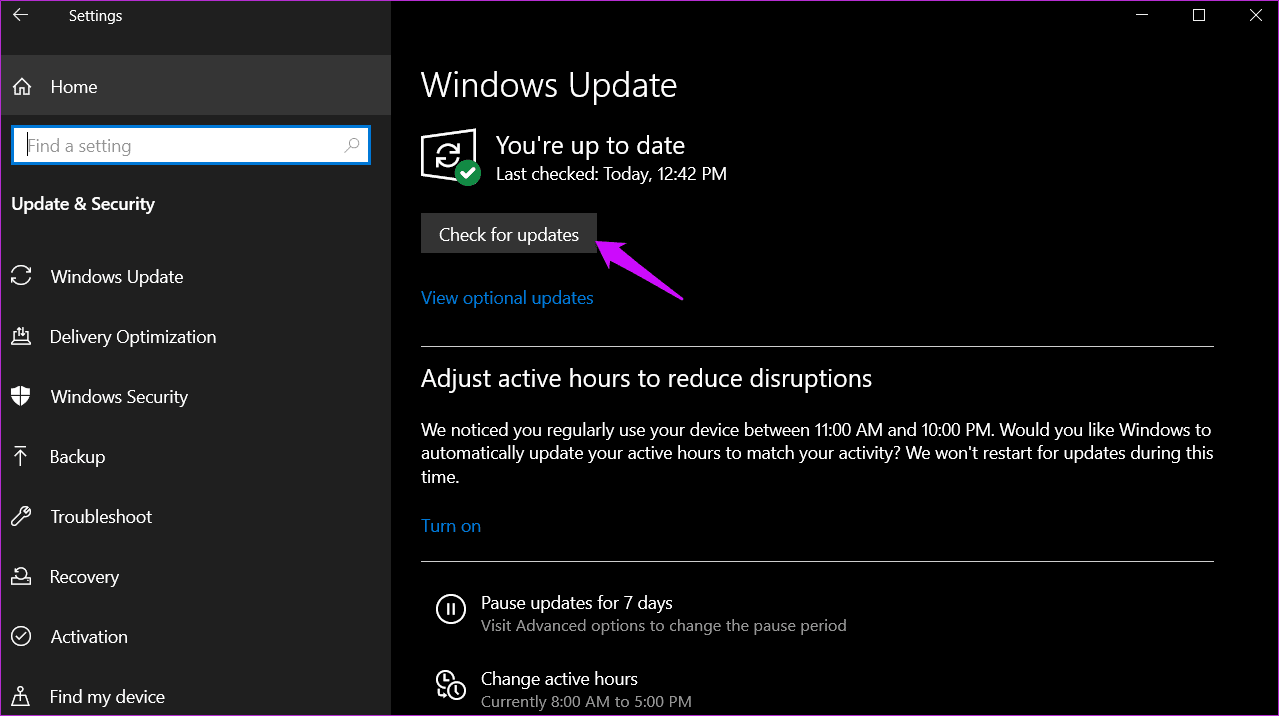The height and width of the screenshot is (716, 1279).
Task: Click the pause circle icon
Action: tap(450, 608)
